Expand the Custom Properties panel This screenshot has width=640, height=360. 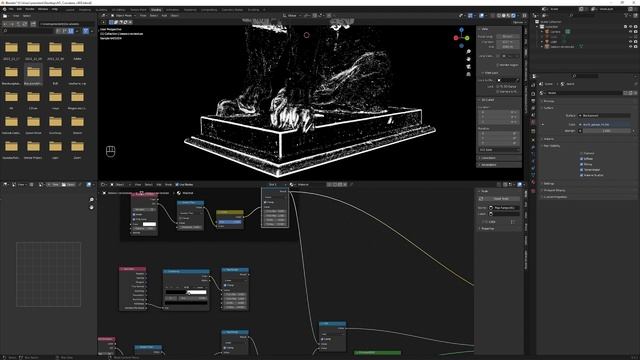click(555, 197)
